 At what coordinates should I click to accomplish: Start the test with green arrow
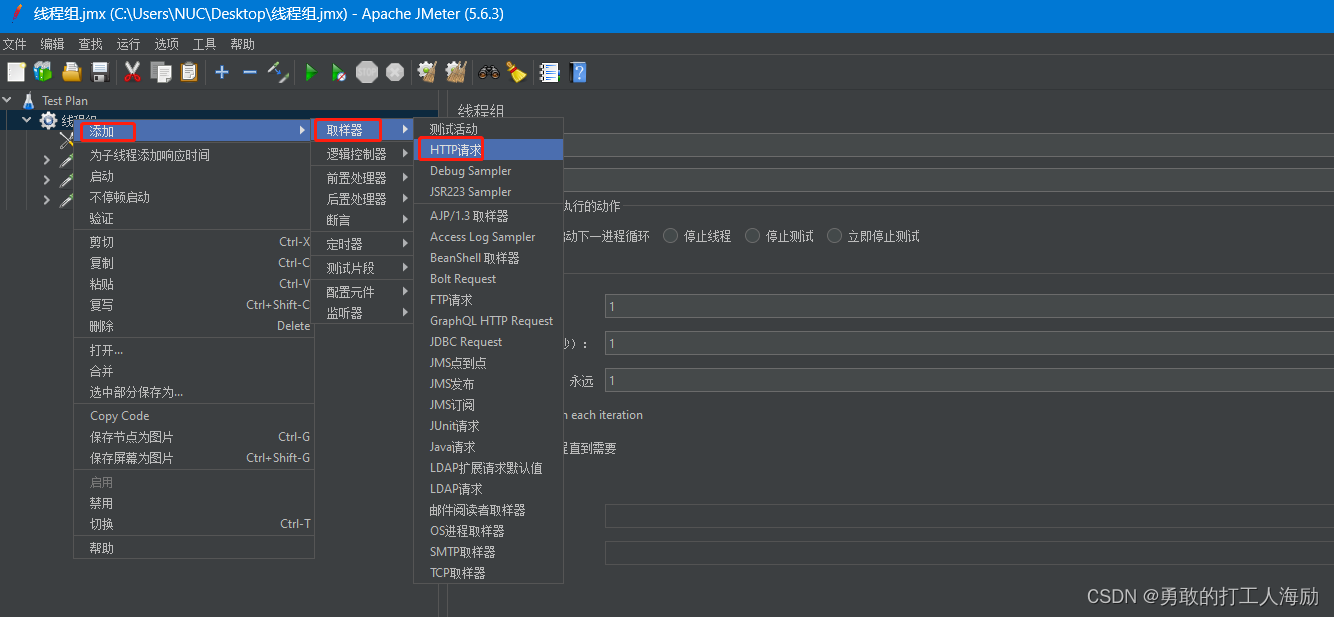coord(311,72)
